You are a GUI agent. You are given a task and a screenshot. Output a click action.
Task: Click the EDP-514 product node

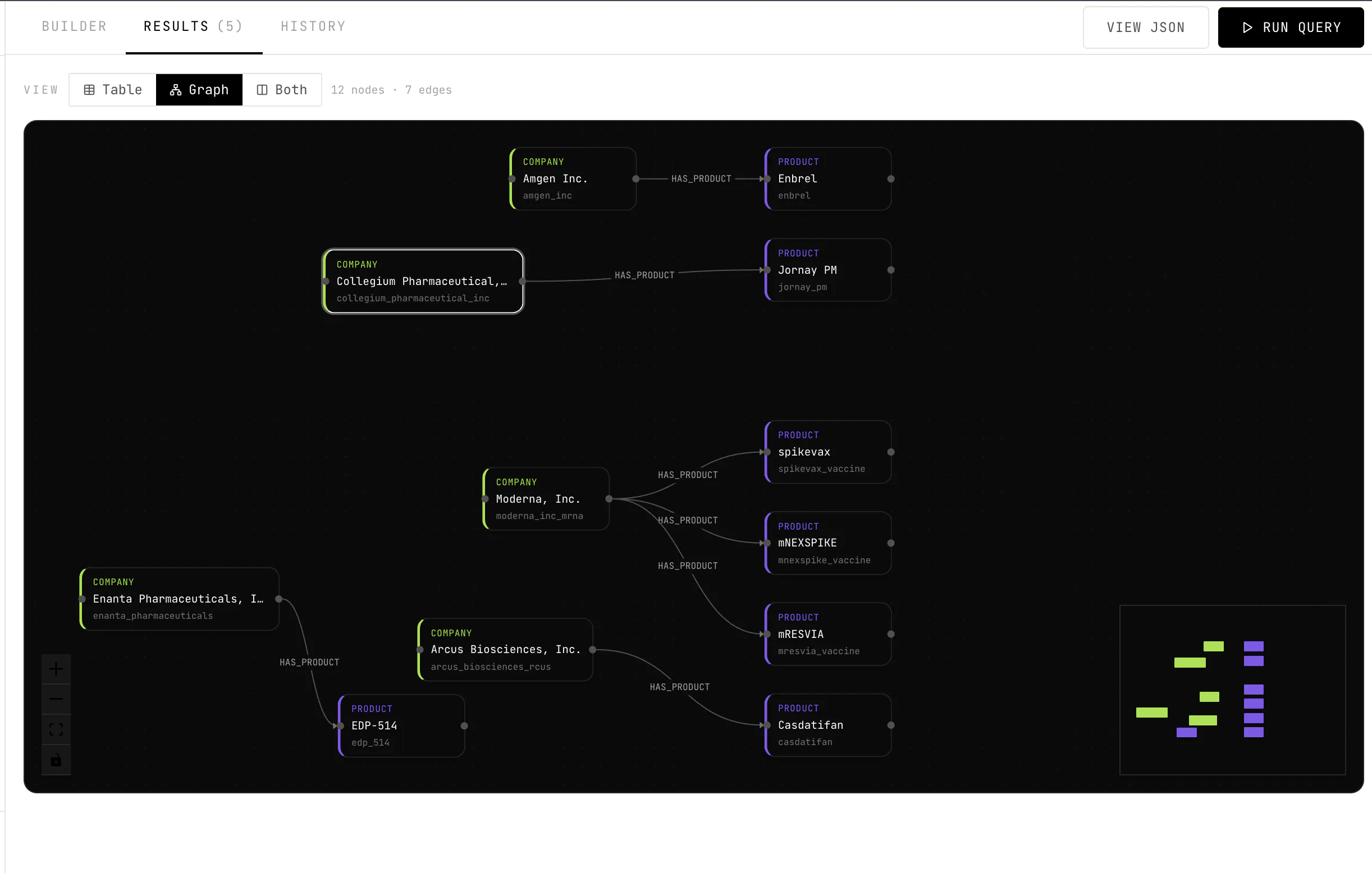click(x=402, y=726)
